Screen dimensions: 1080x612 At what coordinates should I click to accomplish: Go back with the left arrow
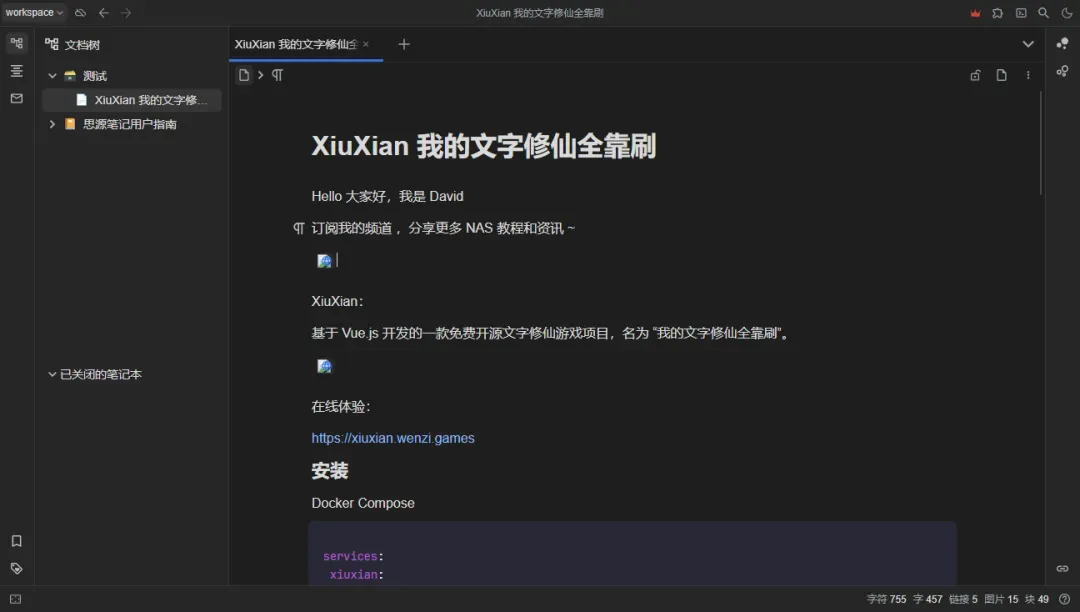coord(103,12)
